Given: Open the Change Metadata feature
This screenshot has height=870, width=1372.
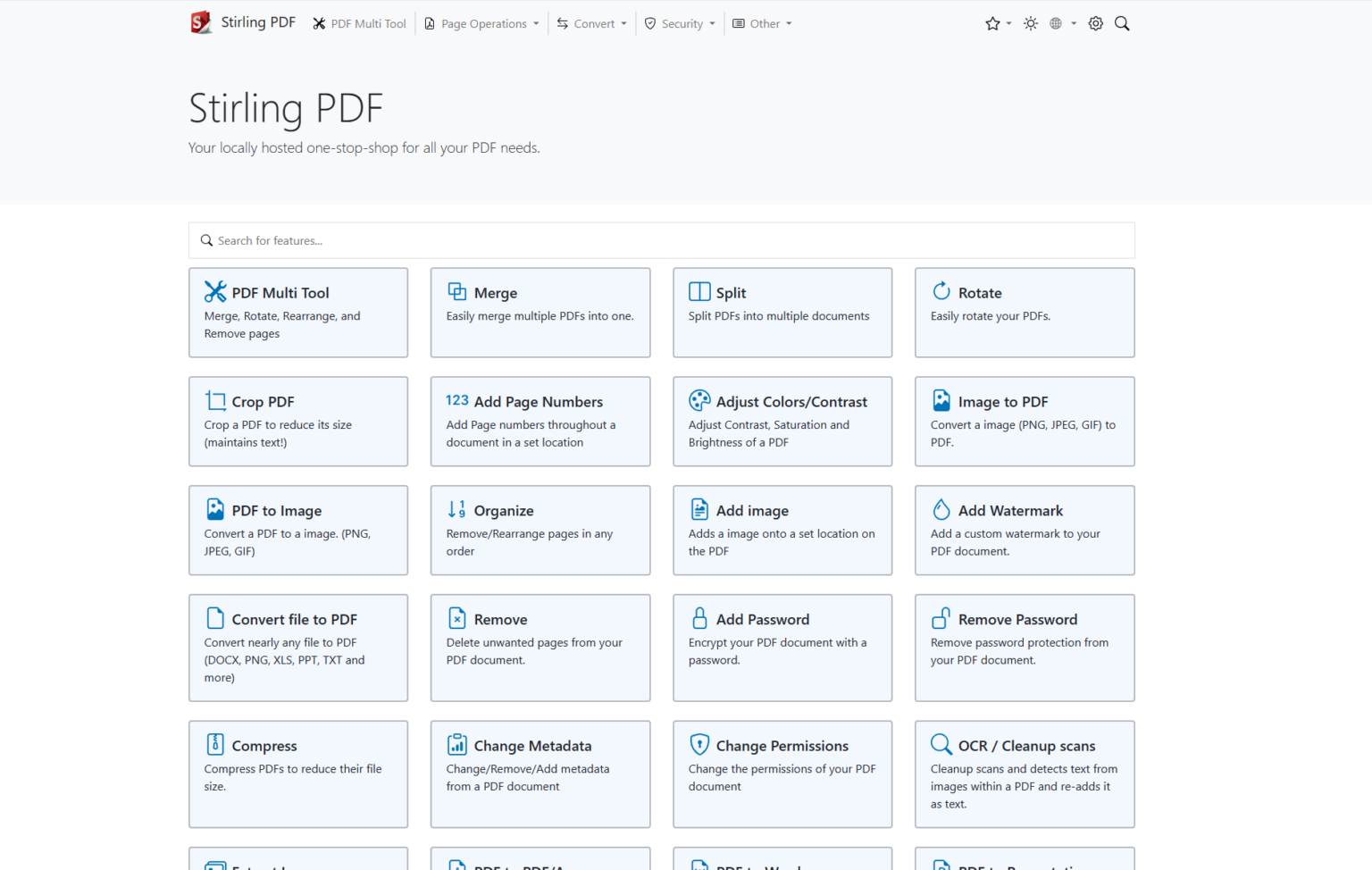Looking at the screenshot, I should 540,774.
